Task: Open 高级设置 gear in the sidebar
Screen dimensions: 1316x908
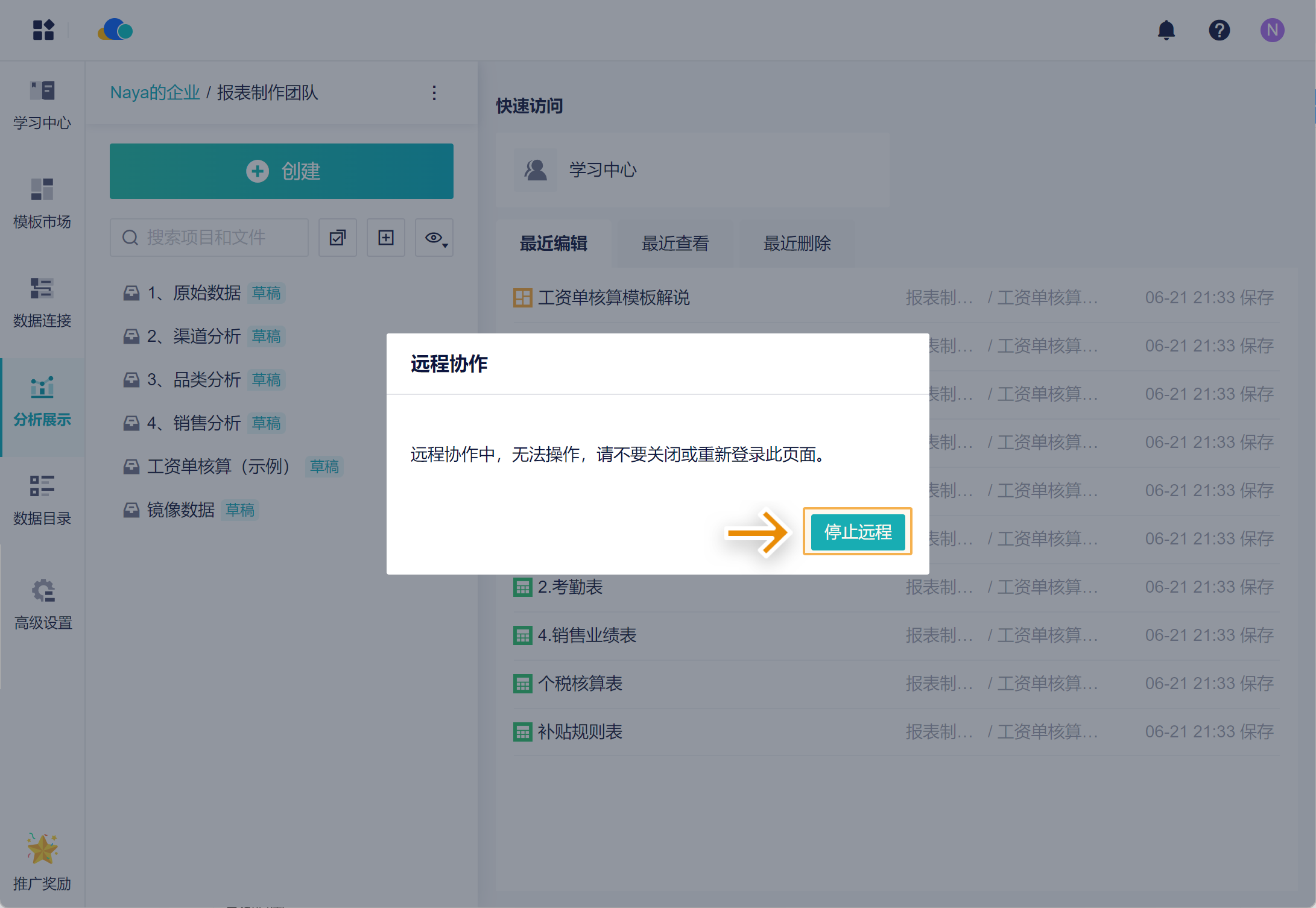Action: [x=42, y=605]
